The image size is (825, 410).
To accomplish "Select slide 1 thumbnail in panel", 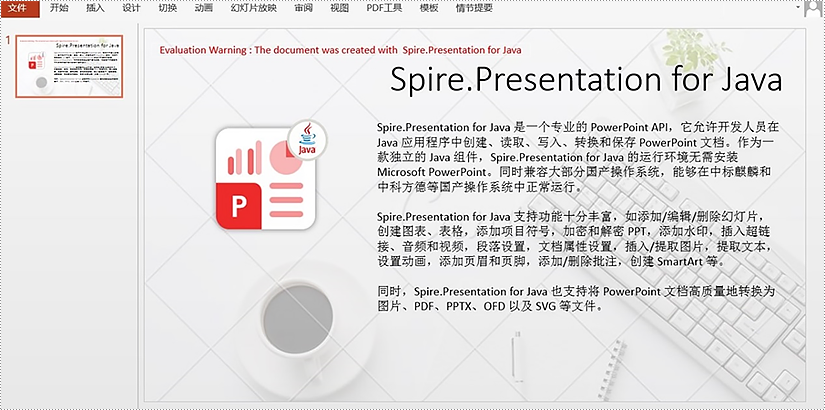I will pyautogui.click(x=69, y=66).
